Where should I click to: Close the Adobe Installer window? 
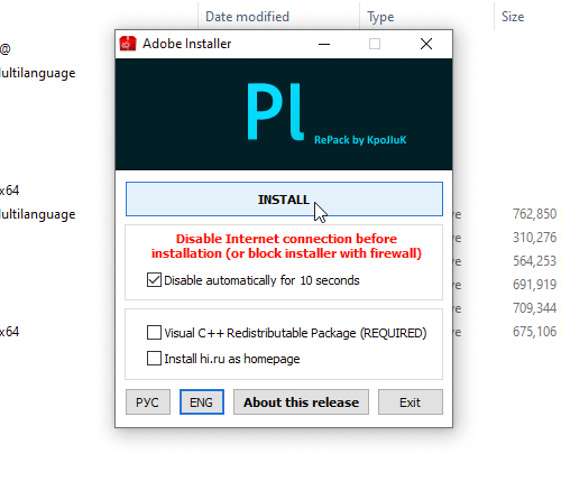426,44
